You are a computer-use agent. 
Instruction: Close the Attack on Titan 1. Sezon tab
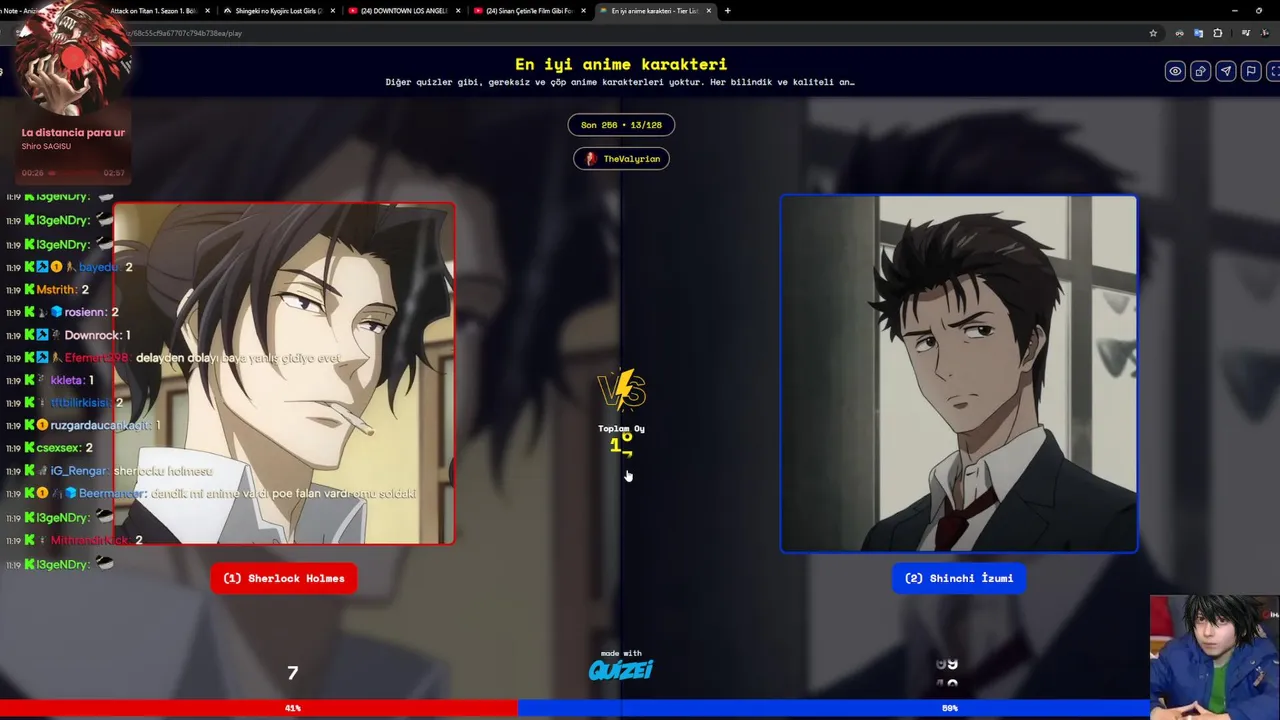pyautogui.click(x=207, y=11)
